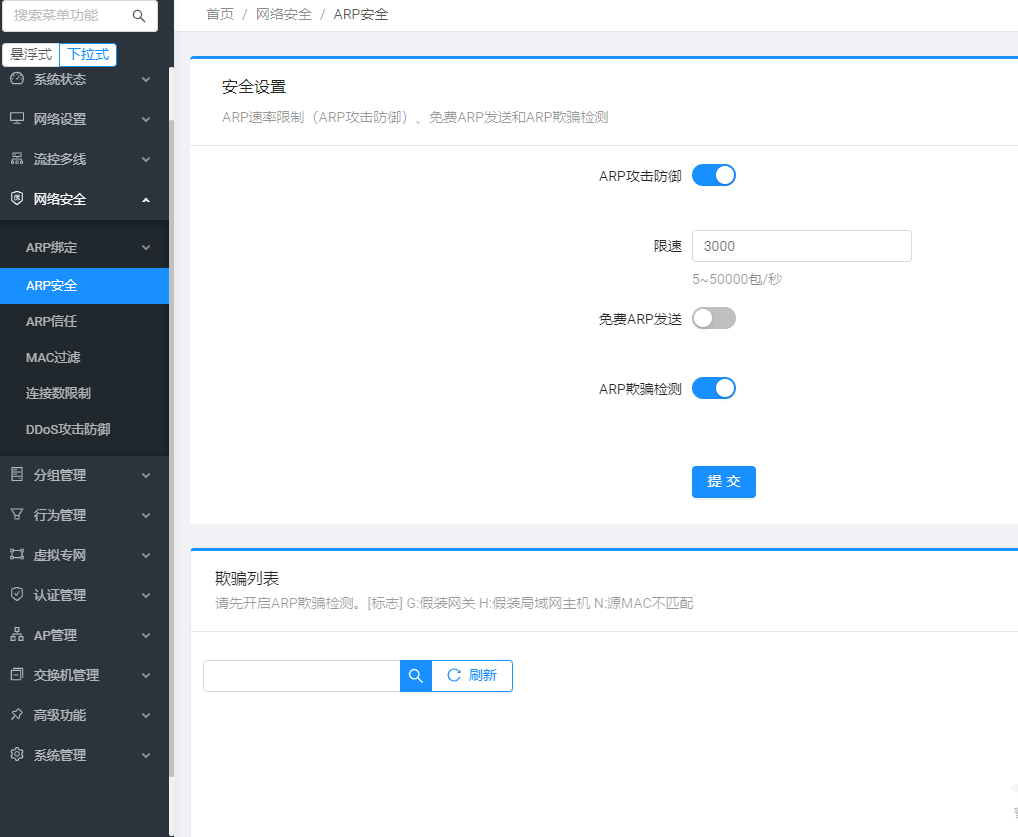Open DDoS攻击防御 menu item
The width and height of the screenshot is (1018, 837).
[x=84, y=429]
